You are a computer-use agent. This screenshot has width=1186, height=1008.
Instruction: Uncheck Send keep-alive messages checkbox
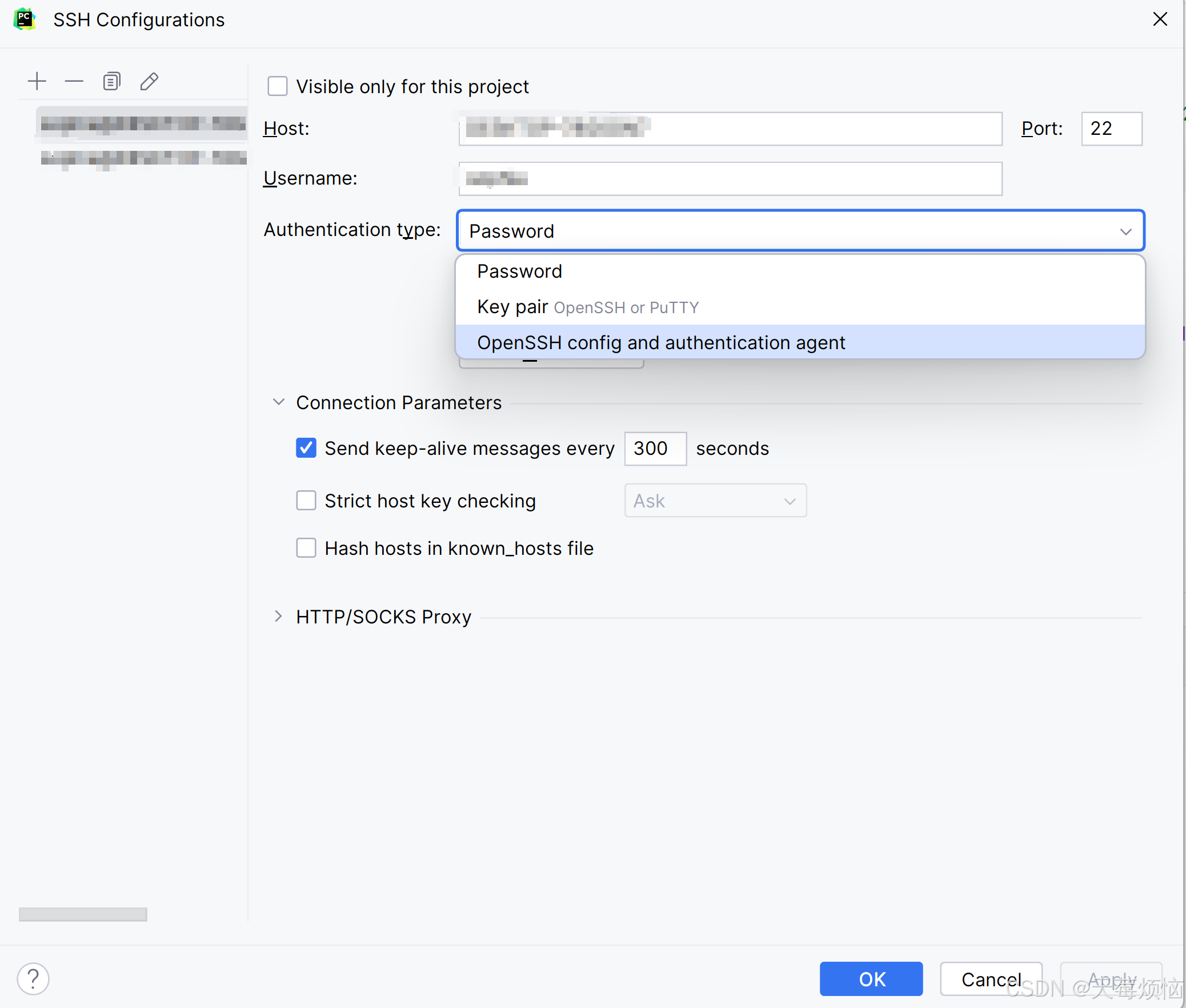coord(306,448)
